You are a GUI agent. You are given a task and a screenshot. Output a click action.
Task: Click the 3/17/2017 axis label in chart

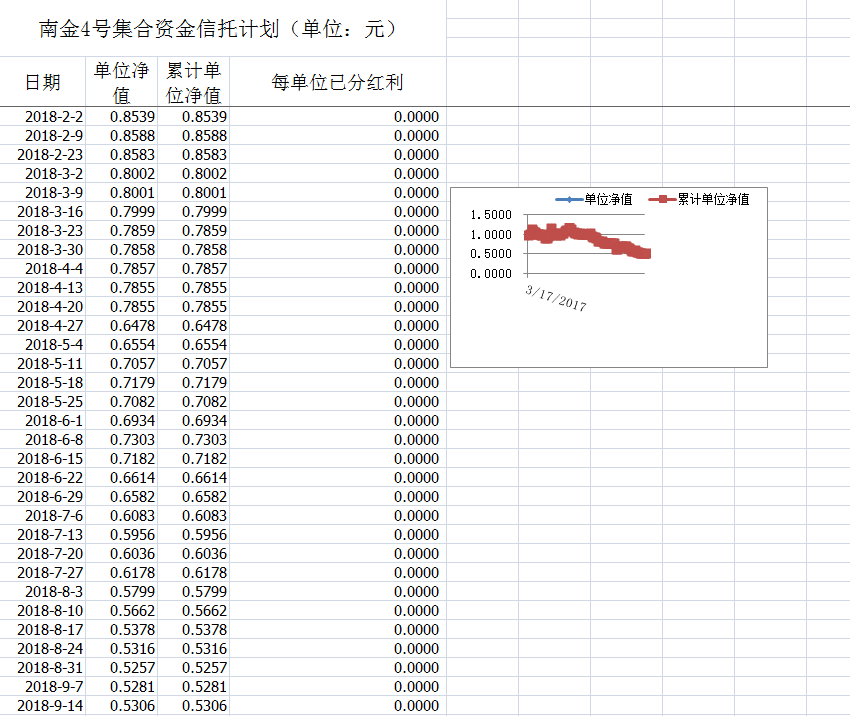tap(556, 298)
